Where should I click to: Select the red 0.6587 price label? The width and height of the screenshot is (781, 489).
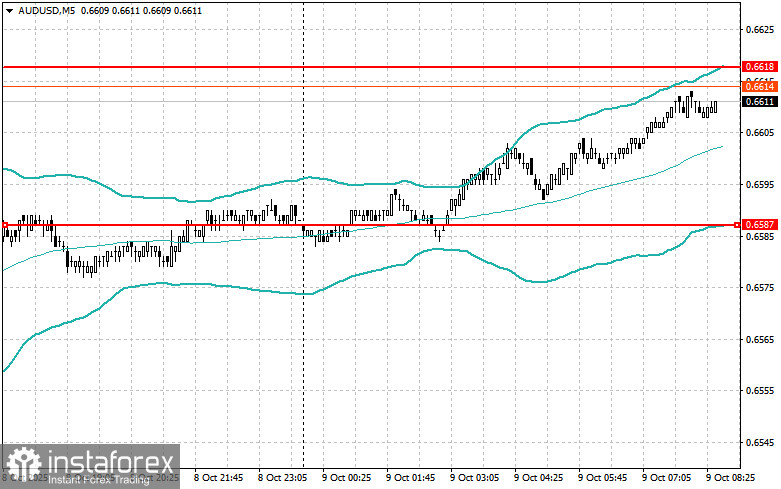click(760, 225)
